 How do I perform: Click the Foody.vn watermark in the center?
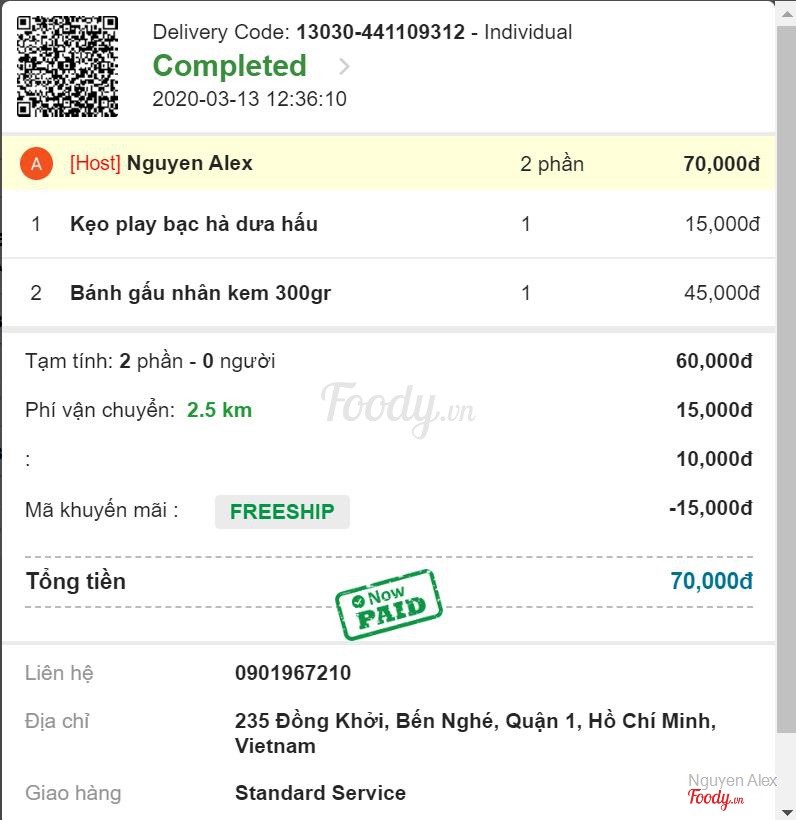click(399, 408)
